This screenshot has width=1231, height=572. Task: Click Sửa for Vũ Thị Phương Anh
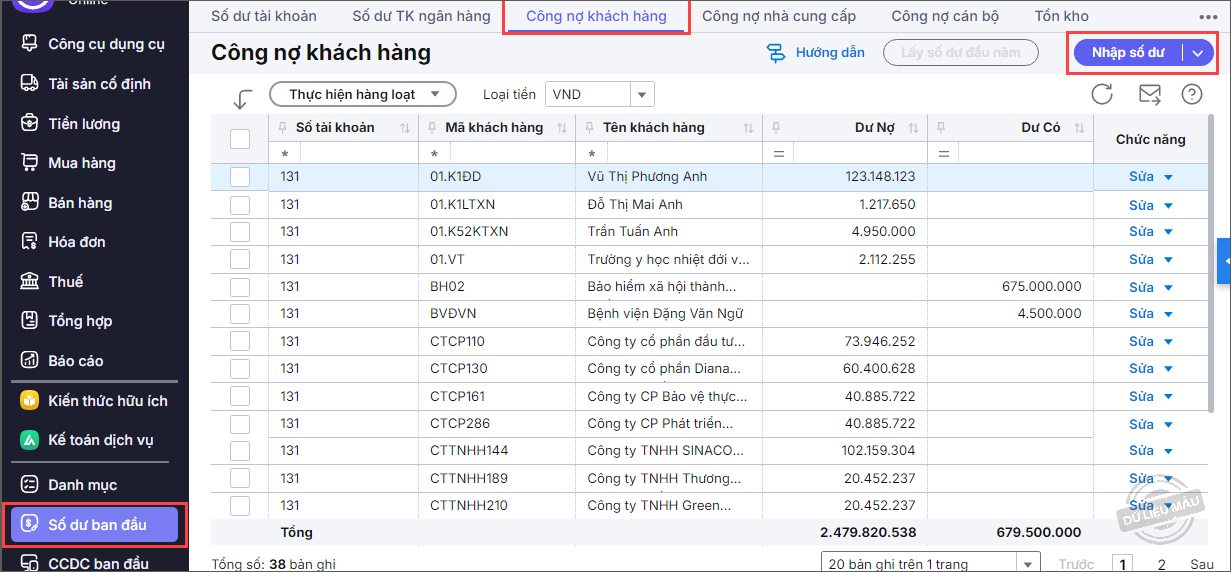1141,177
